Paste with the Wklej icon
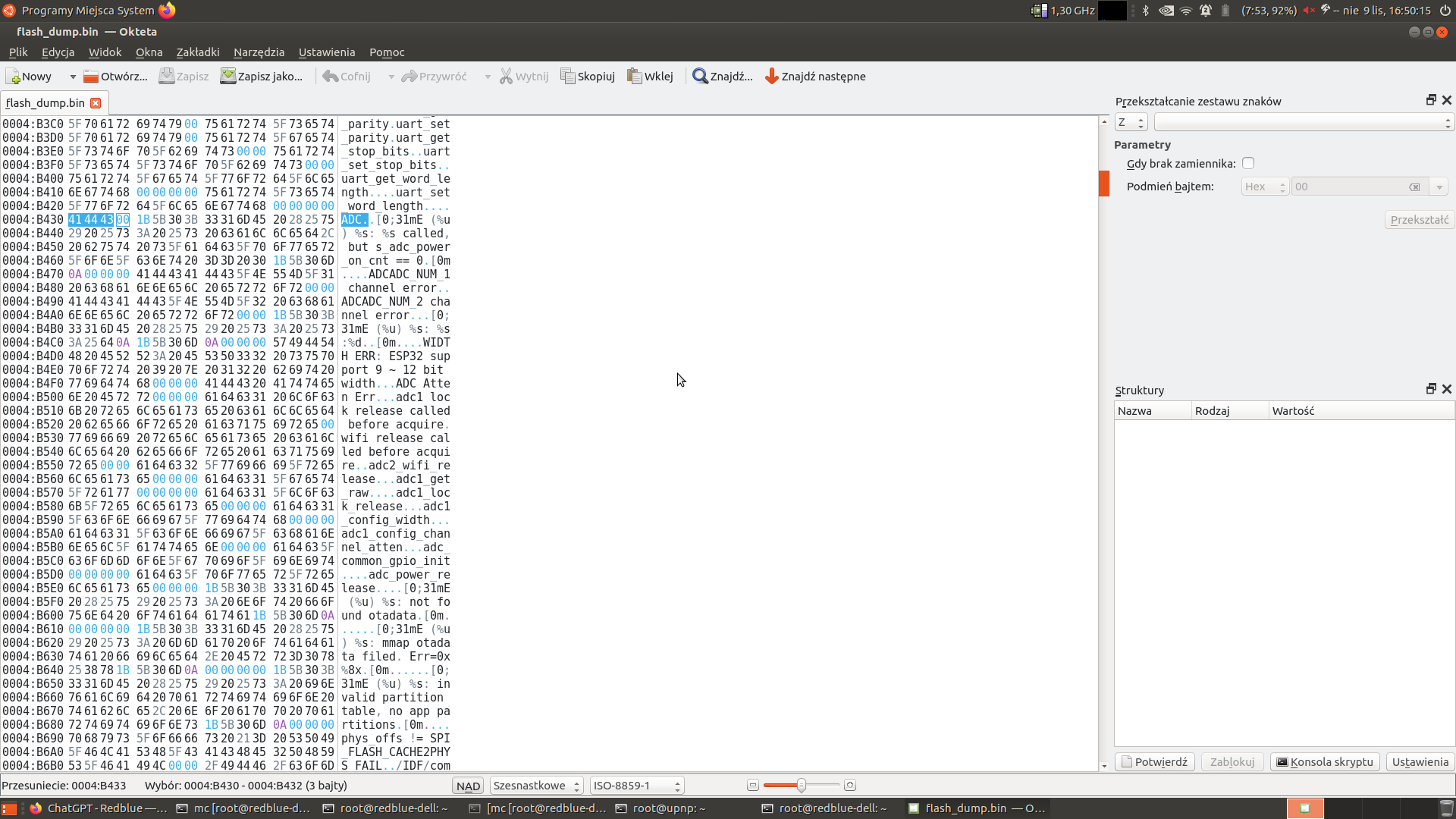 click(x=634, y=77)
